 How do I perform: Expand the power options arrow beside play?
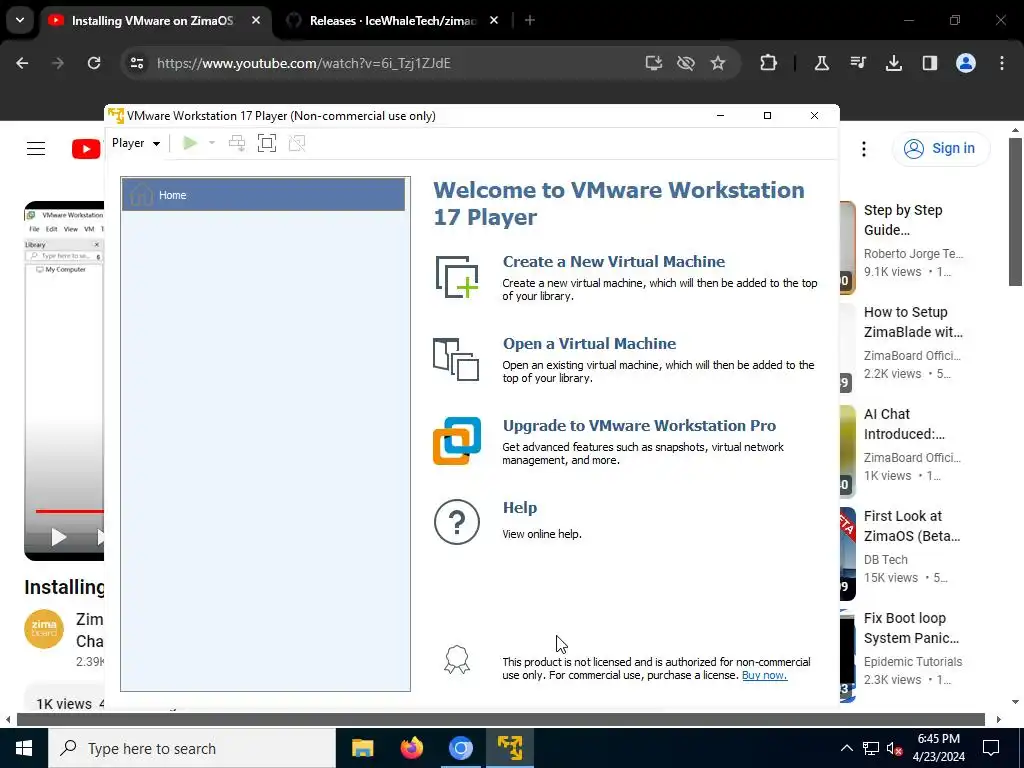click(x=212, y=143)
